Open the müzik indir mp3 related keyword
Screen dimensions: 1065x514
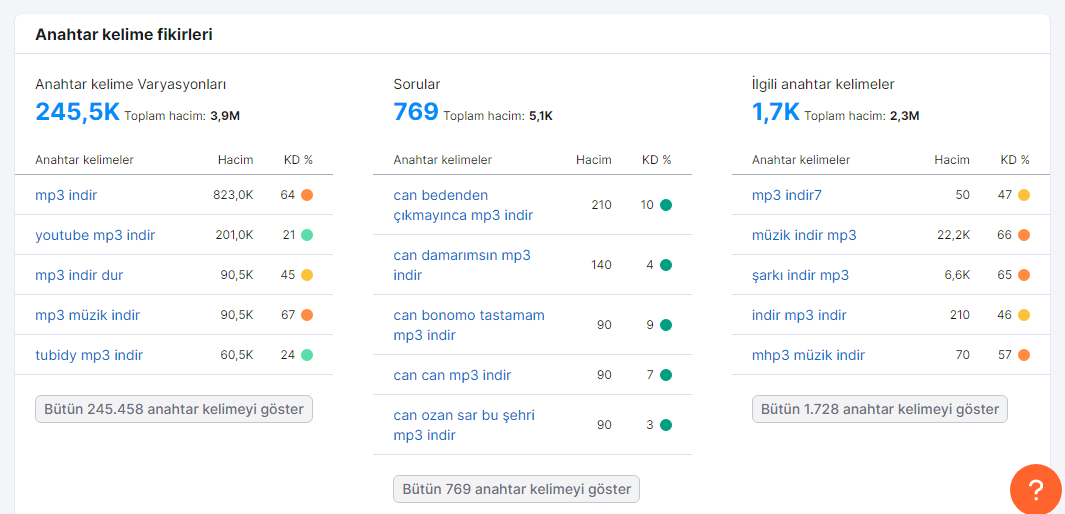804,236
